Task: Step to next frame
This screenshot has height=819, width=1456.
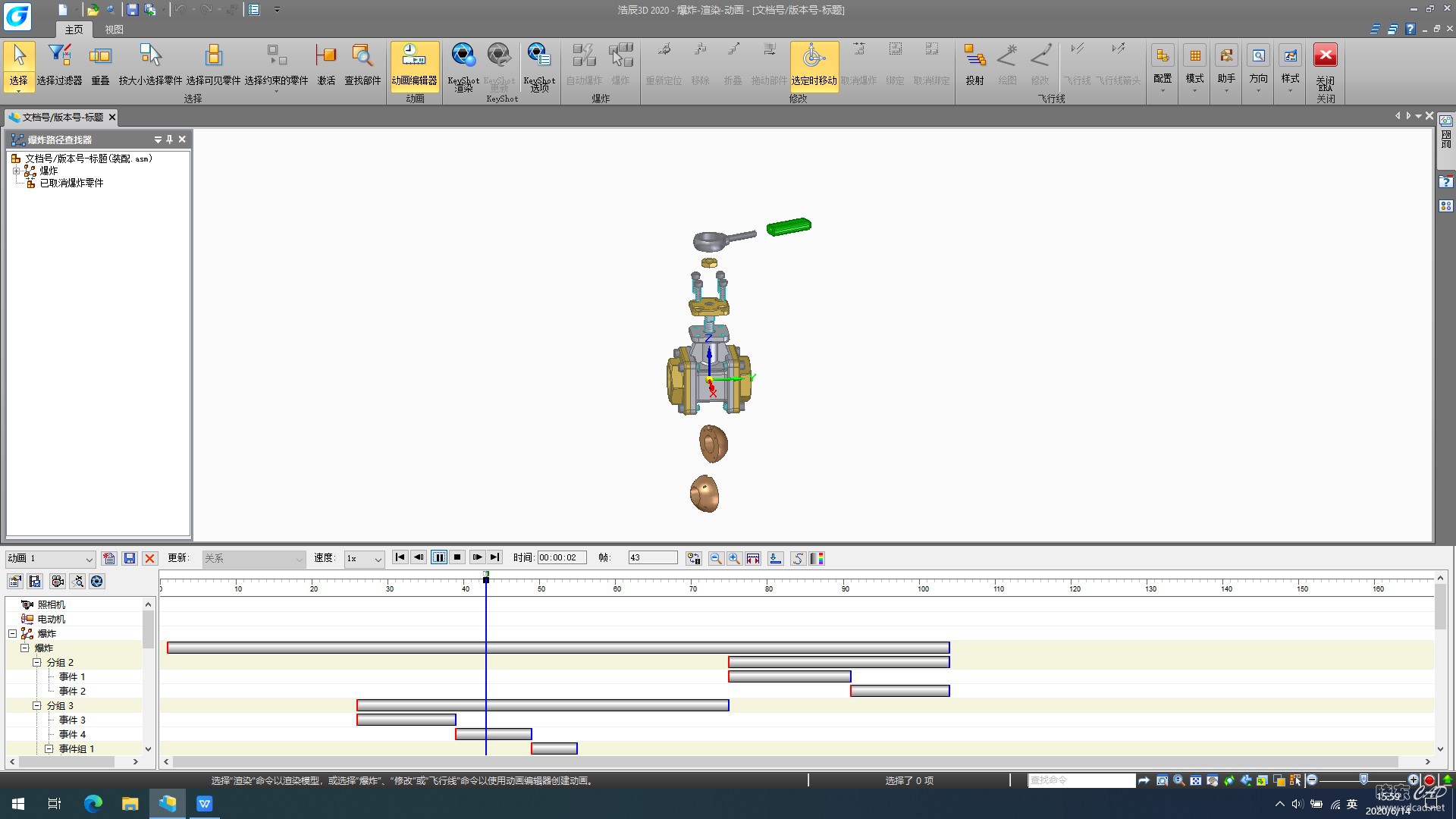Action: pos(477,557)
